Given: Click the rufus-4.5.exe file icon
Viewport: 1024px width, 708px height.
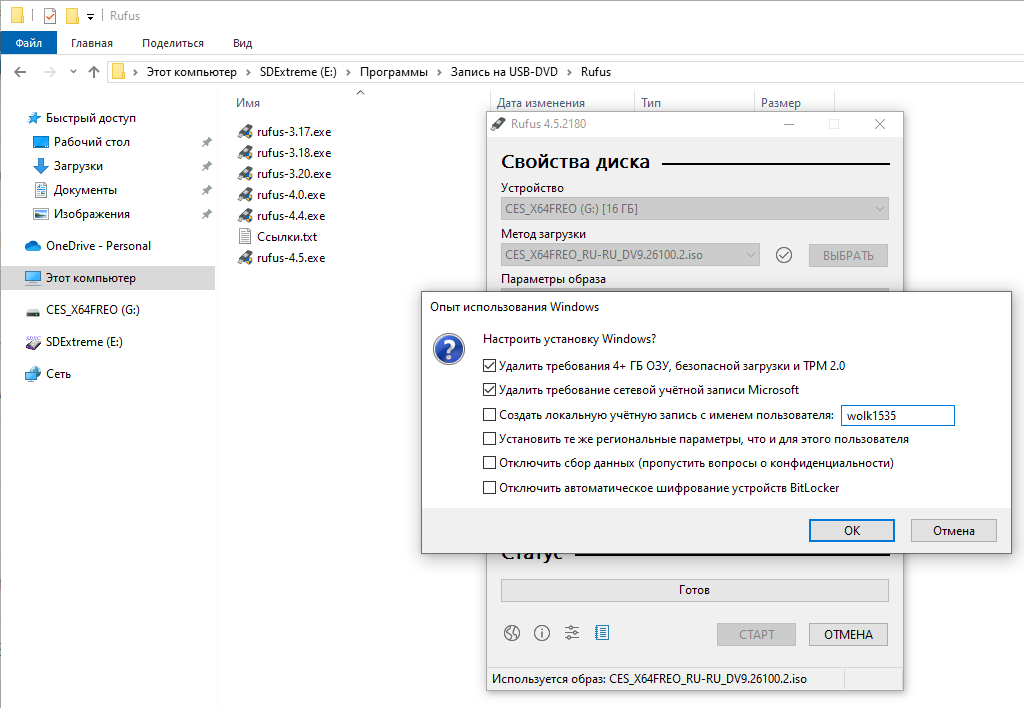Looking at the screenshot, I should (245, 257).
